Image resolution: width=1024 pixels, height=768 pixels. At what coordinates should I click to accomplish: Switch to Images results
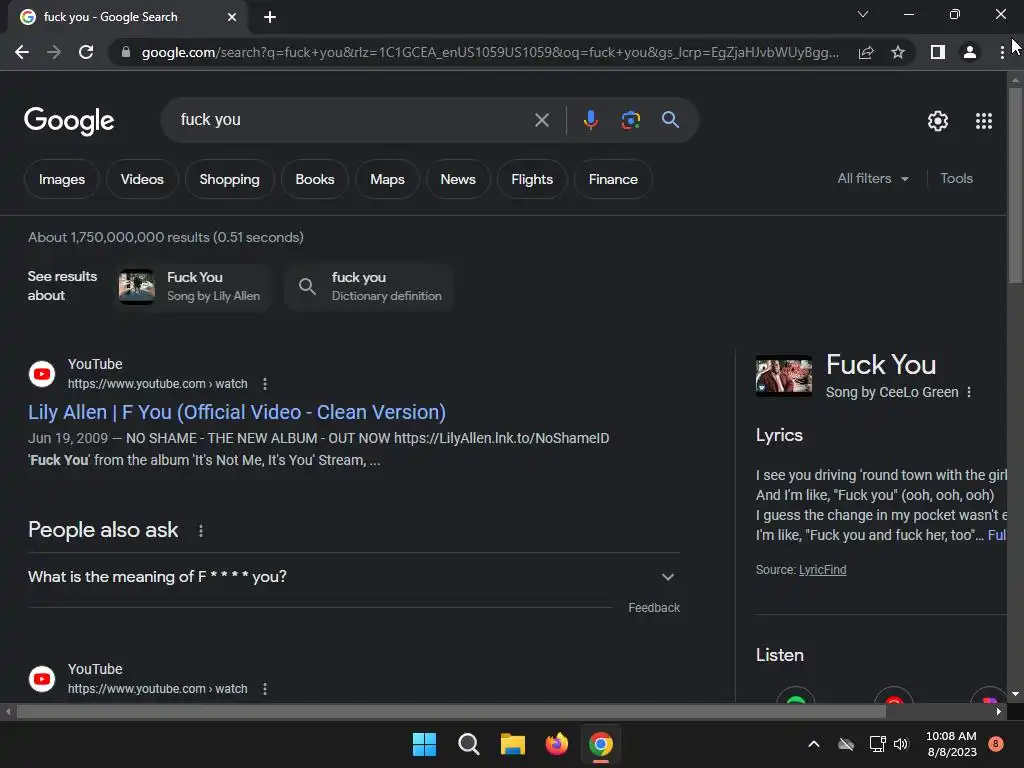click(x=61, y=179)
